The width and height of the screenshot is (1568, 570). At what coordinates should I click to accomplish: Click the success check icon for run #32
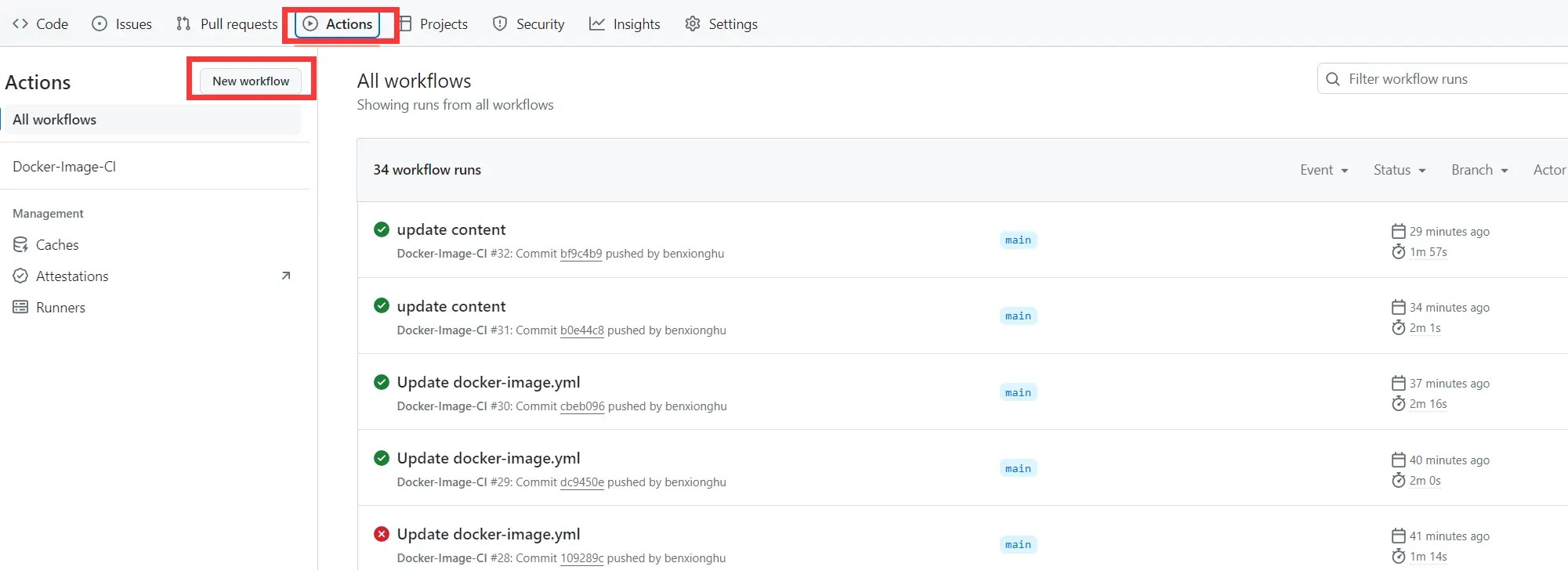(382, 229)
